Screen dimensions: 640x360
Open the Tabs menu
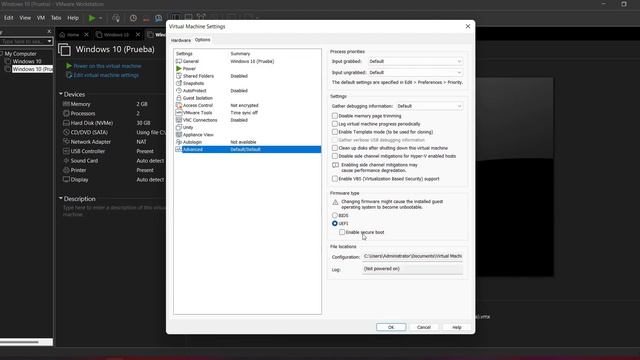(56, 18)
